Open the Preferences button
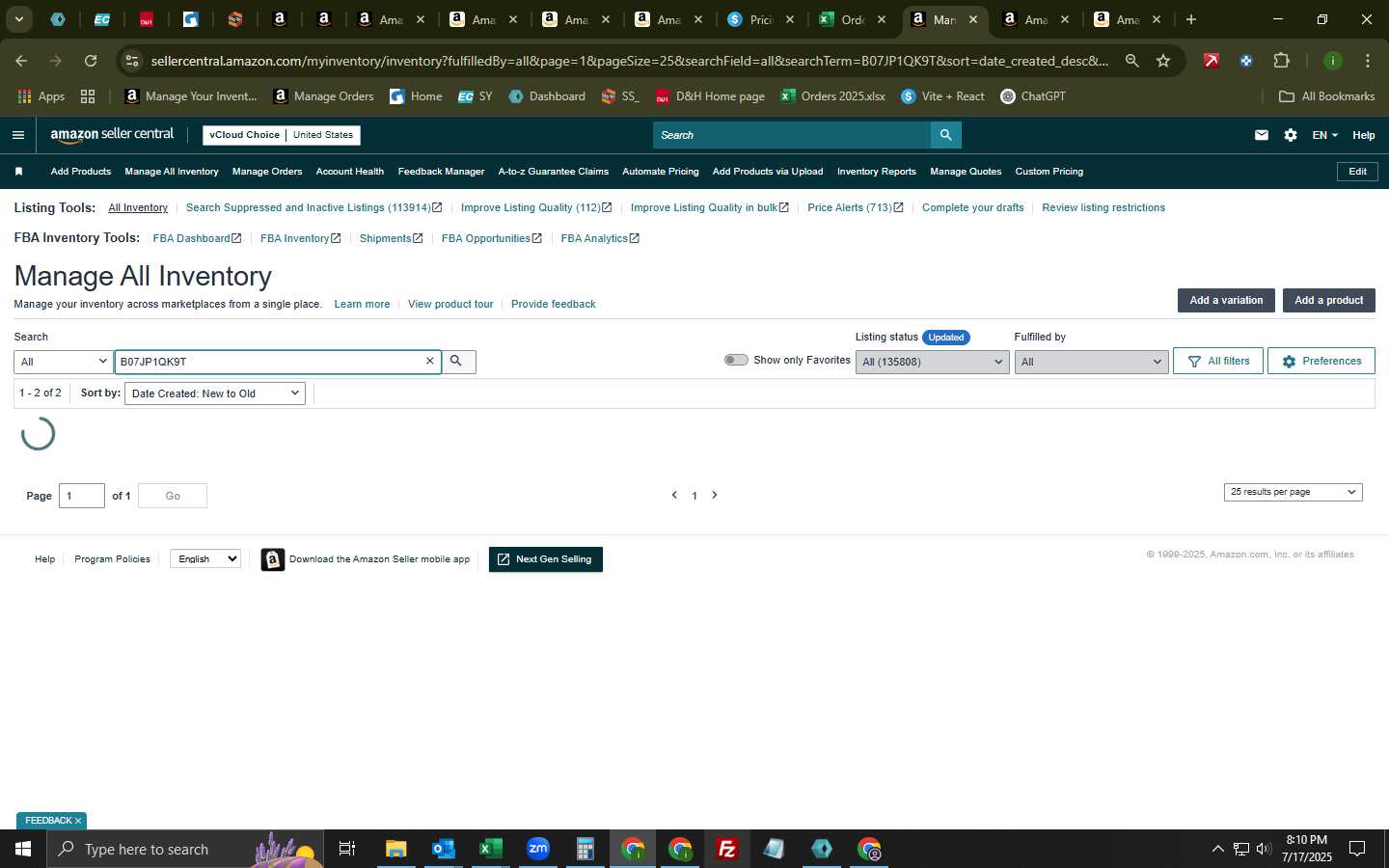The width and height of the screenshot is (1389, 868). click(1321, 361)
